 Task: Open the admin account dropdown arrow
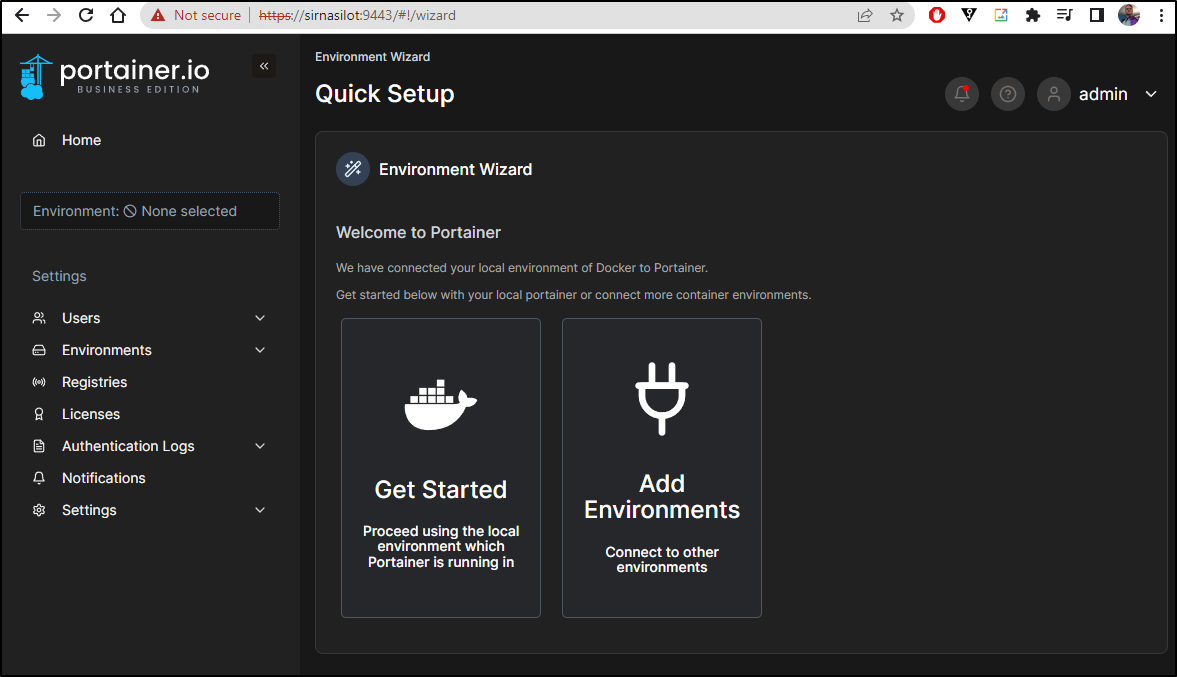click(x=1151, y=94)
